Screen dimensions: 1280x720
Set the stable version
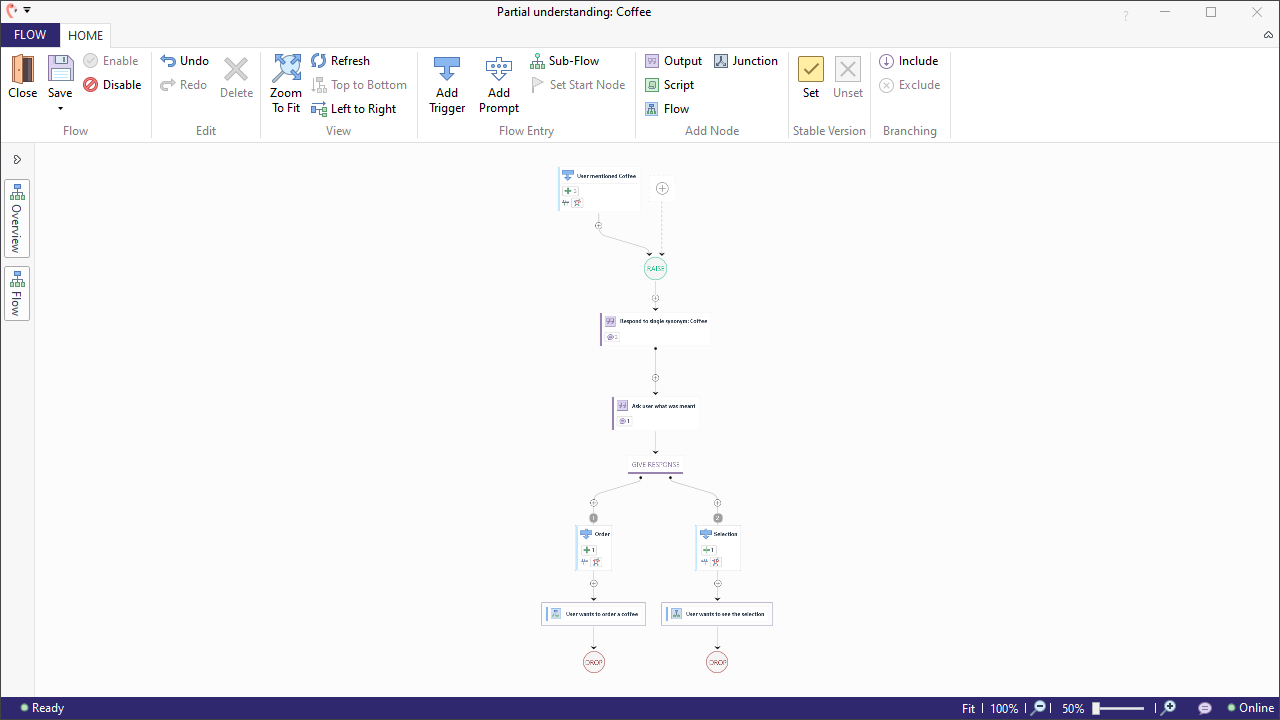[811, 71]
